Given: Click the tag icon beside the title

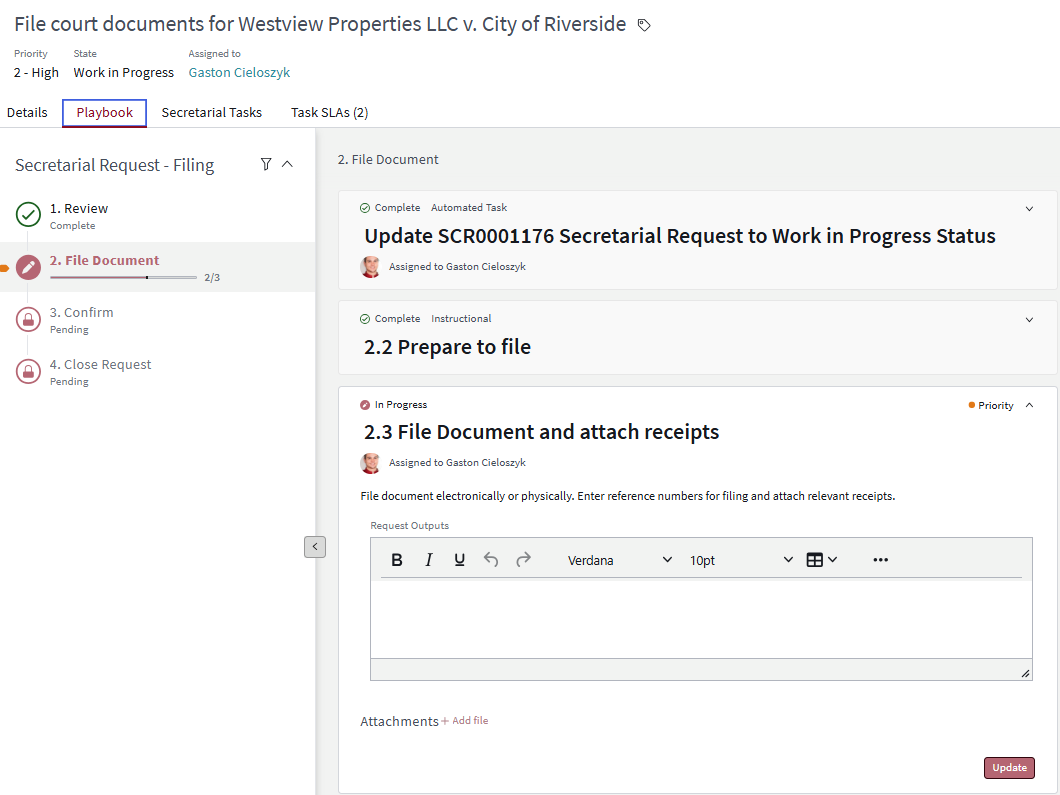Looking at the screenshot, I should pyautogui.click(x=644, y=25).
